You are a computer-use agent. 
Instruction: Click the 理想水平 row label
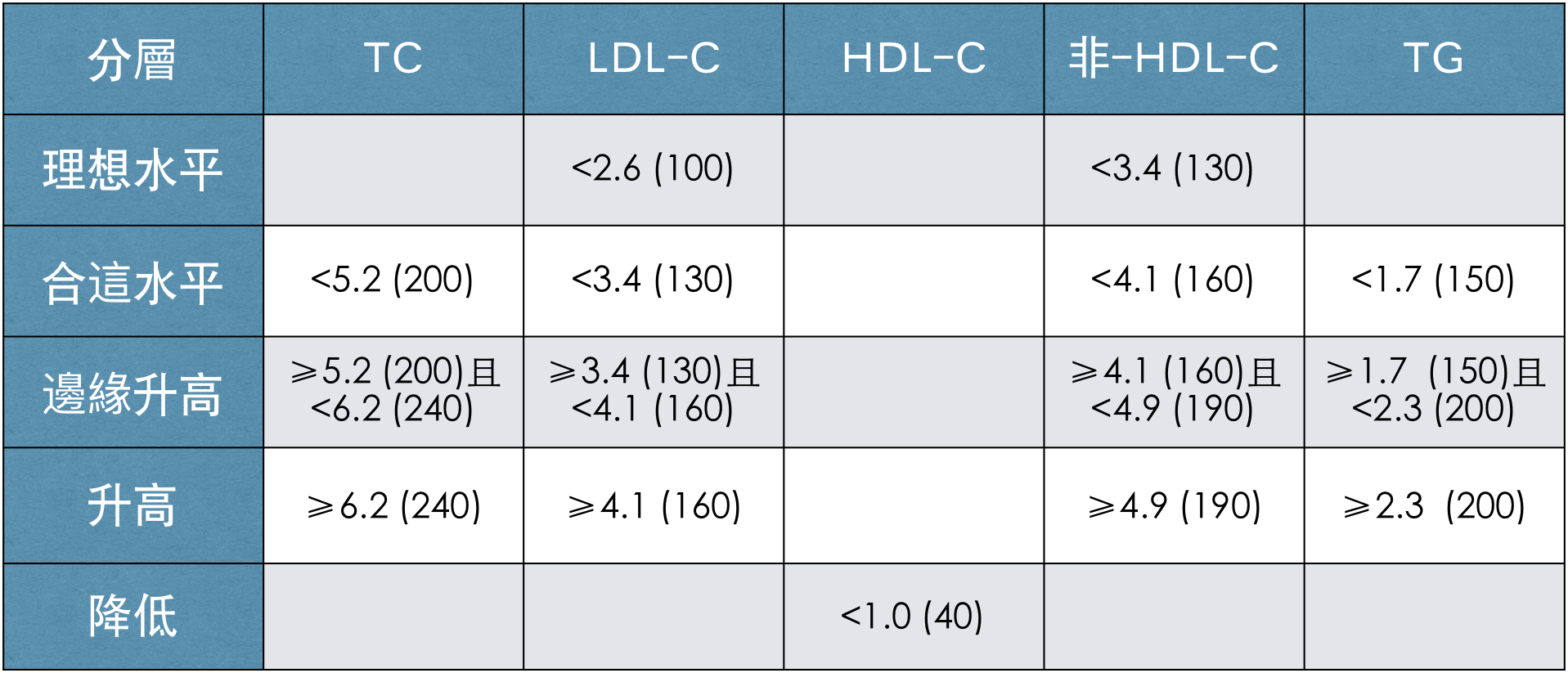click(133, 170)
